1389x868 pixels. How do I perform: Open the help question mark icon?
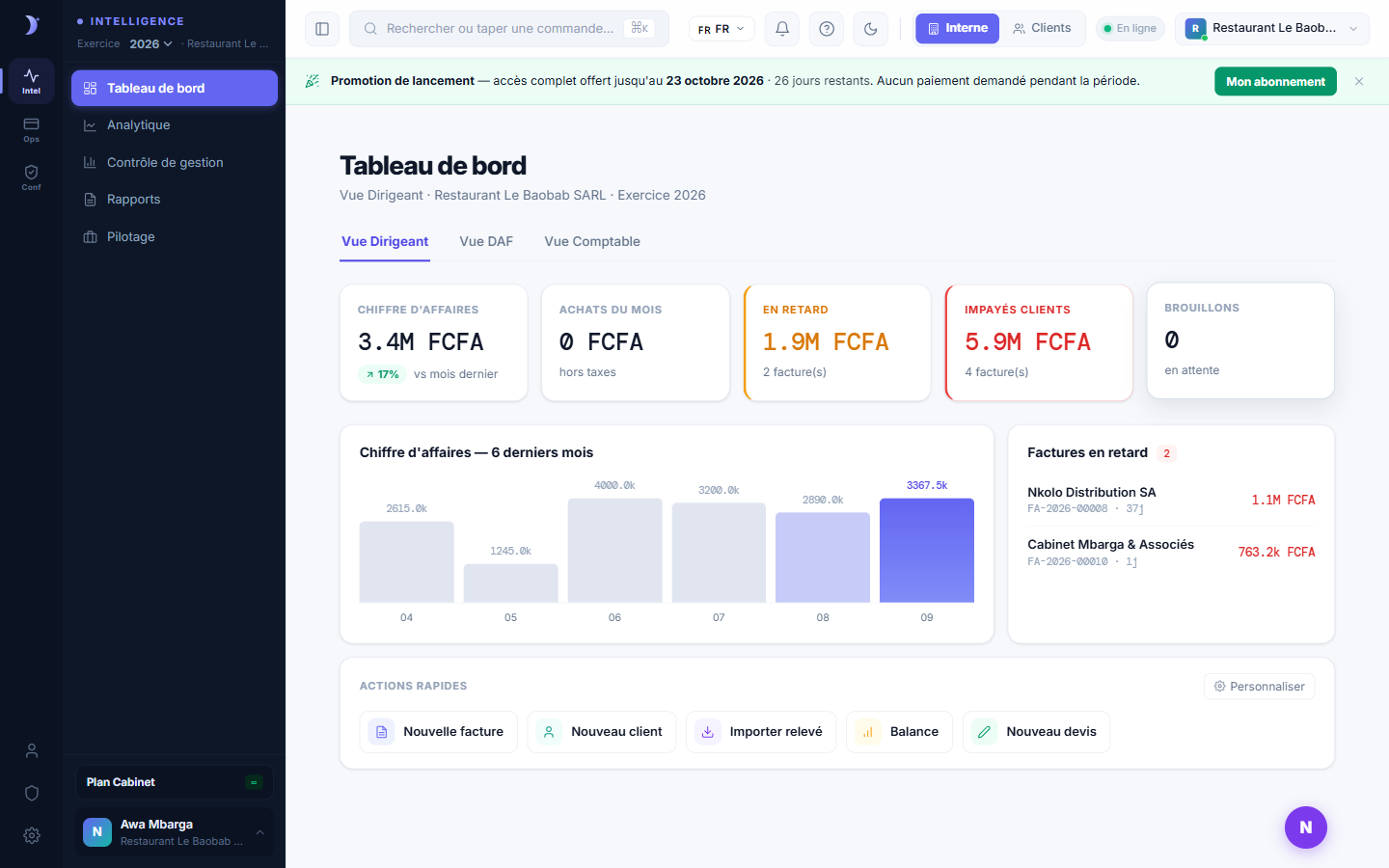coord(827,29)
